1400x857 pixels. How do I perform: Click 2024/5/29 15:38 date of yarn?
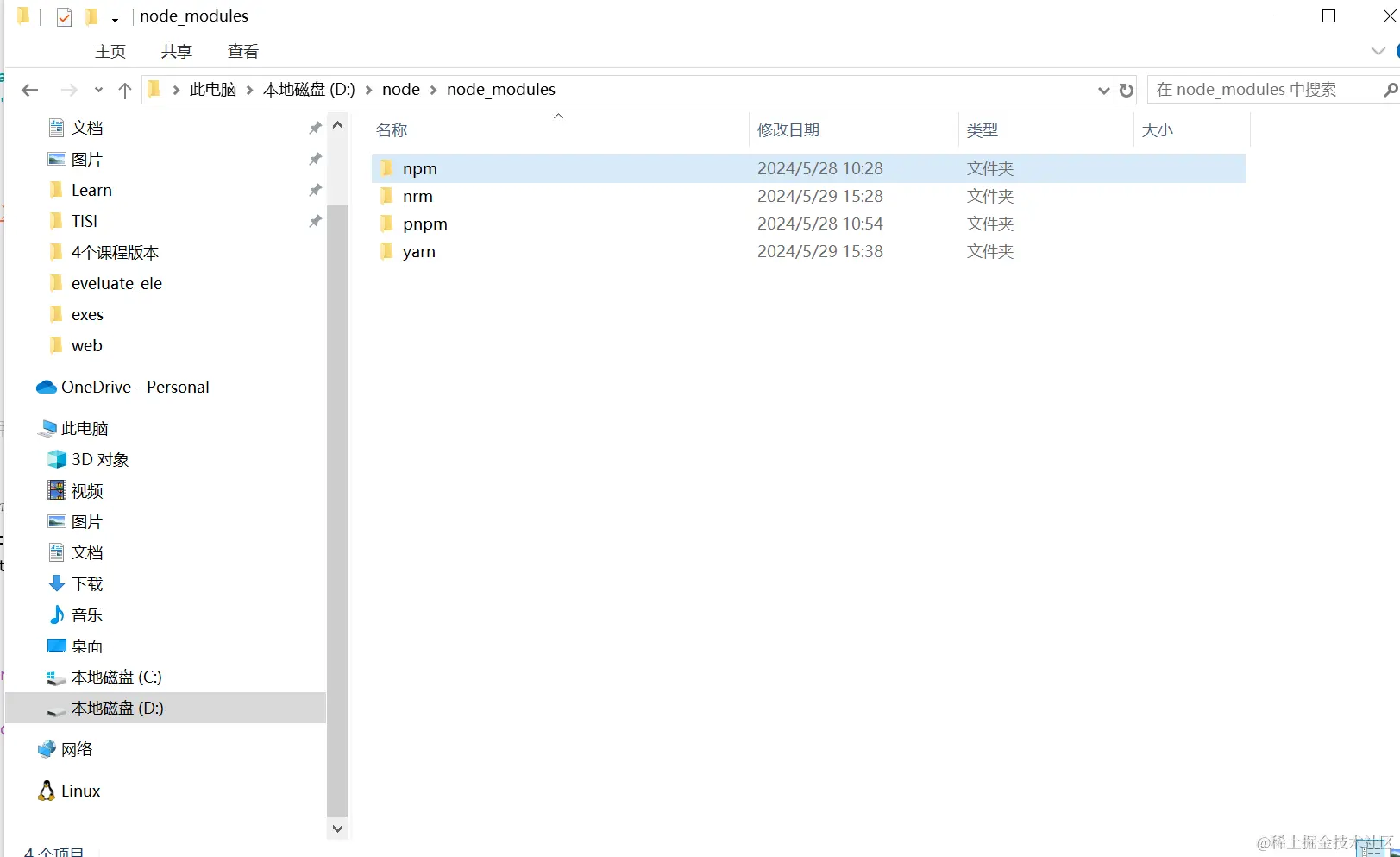tap(820, 251)
